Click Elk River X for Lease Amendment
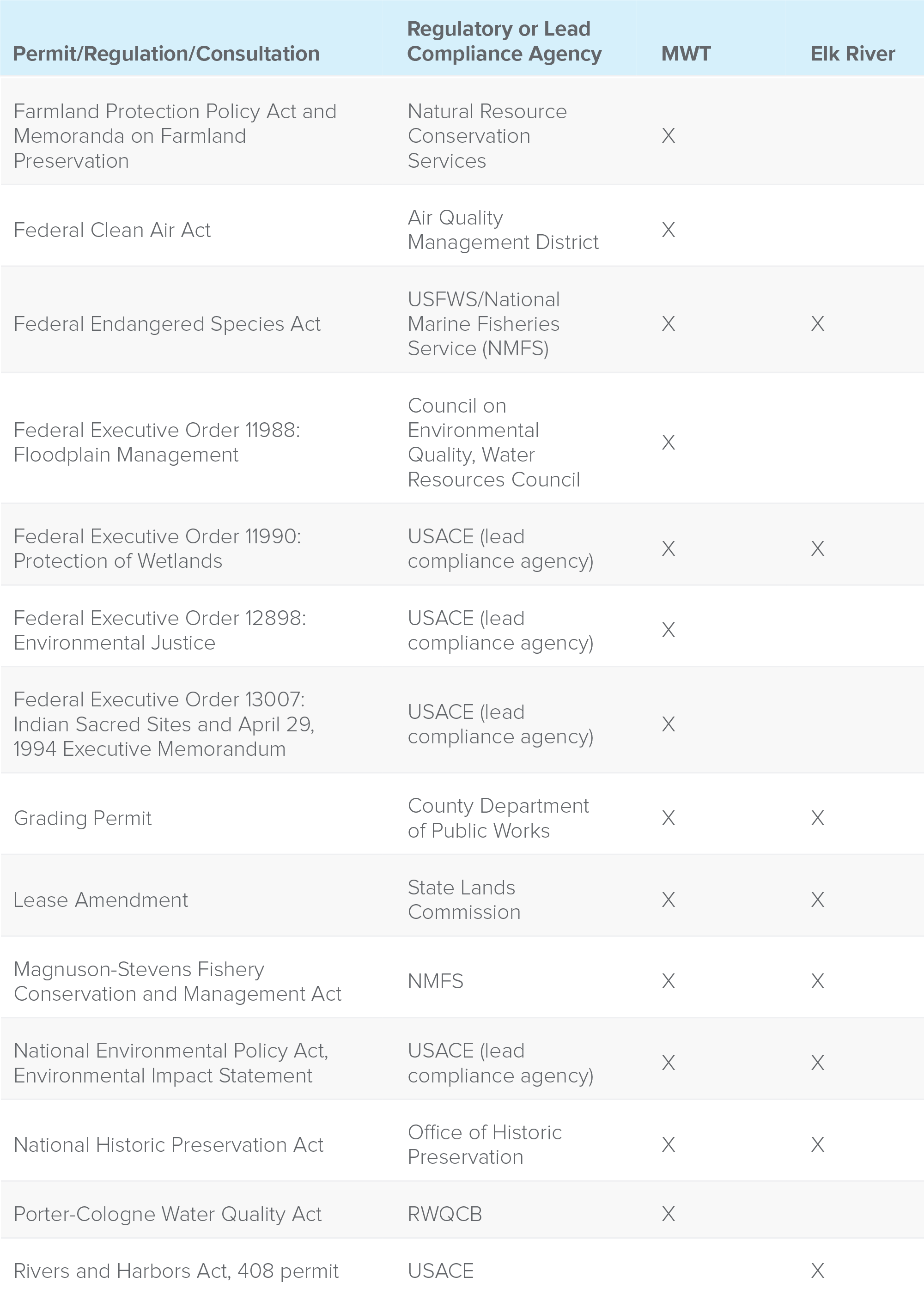924x1295 pixels. [818, 900]
